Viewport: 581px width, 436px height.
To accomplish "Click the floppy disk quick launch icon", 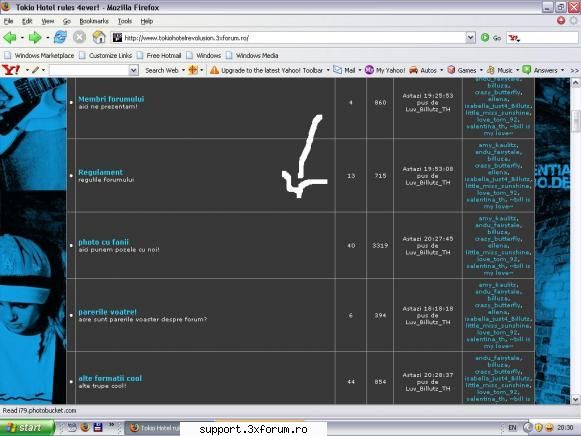I will coord(98,427).
